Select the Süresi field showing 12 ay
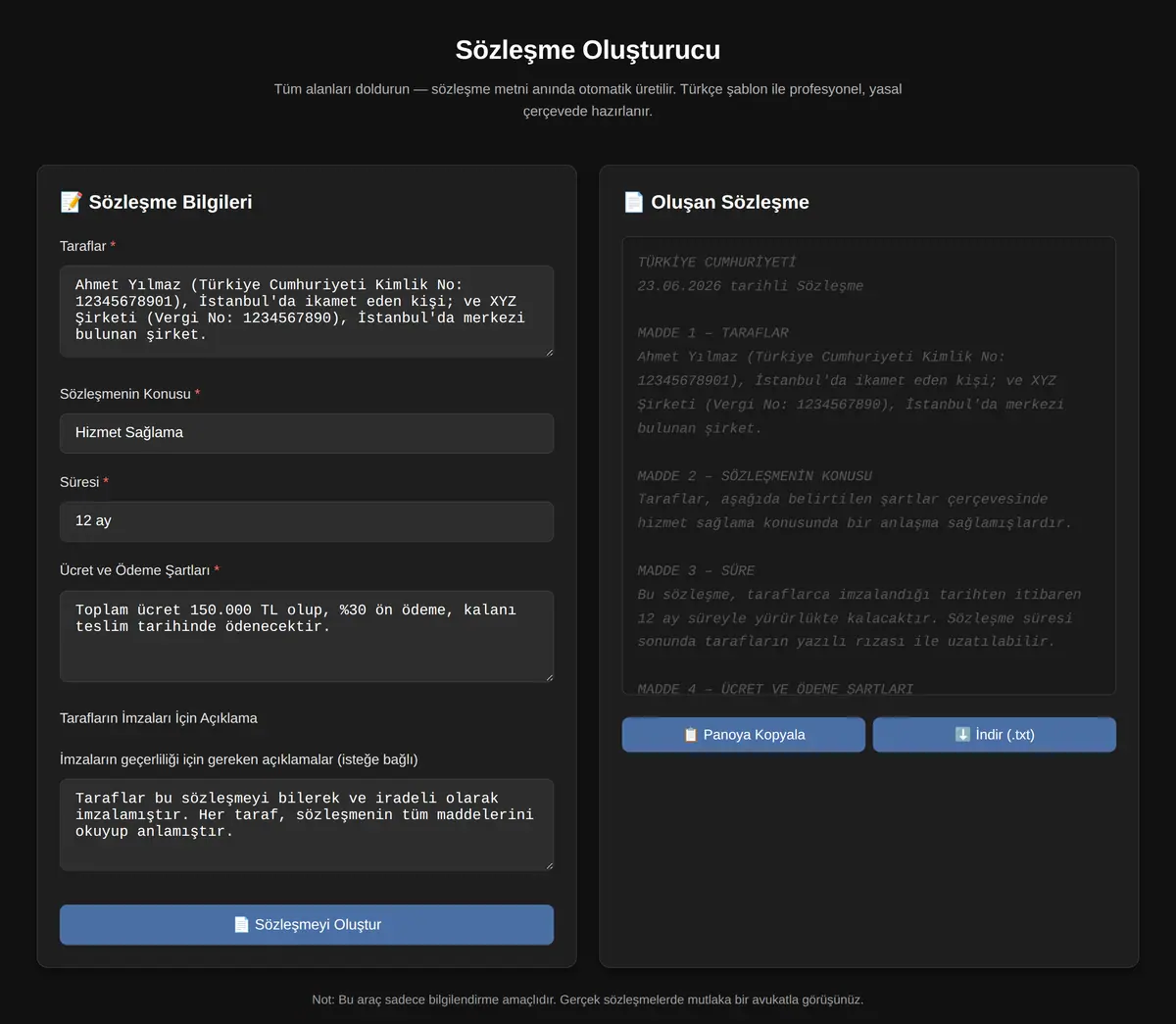Screen dimensions: 1176x1024 click(307, 521)
